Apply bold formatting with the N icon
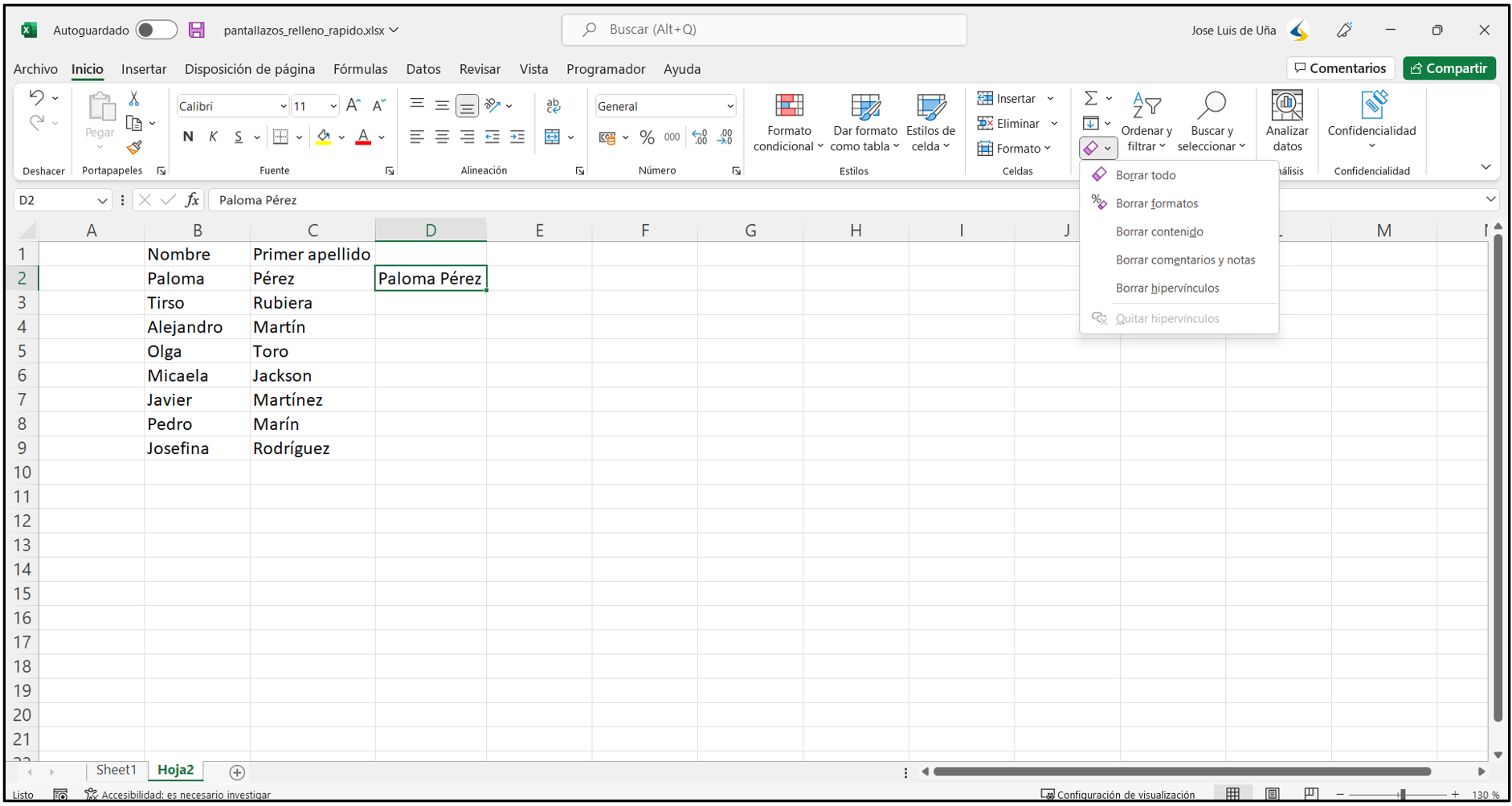 tap(187, 137)
